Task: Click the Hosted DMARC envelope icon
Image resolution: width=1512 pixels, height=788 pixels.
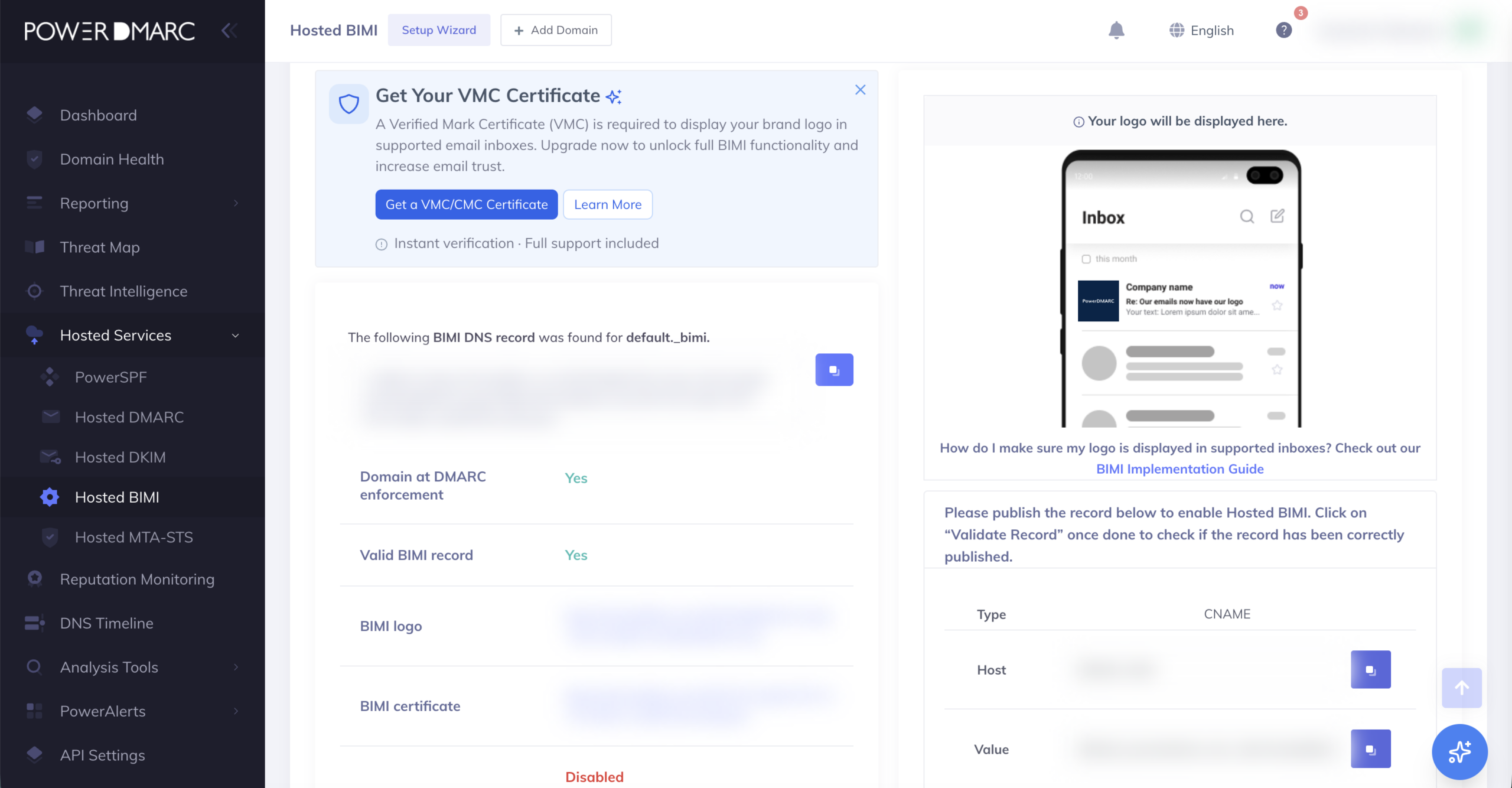Action: [x=51, y=417]
